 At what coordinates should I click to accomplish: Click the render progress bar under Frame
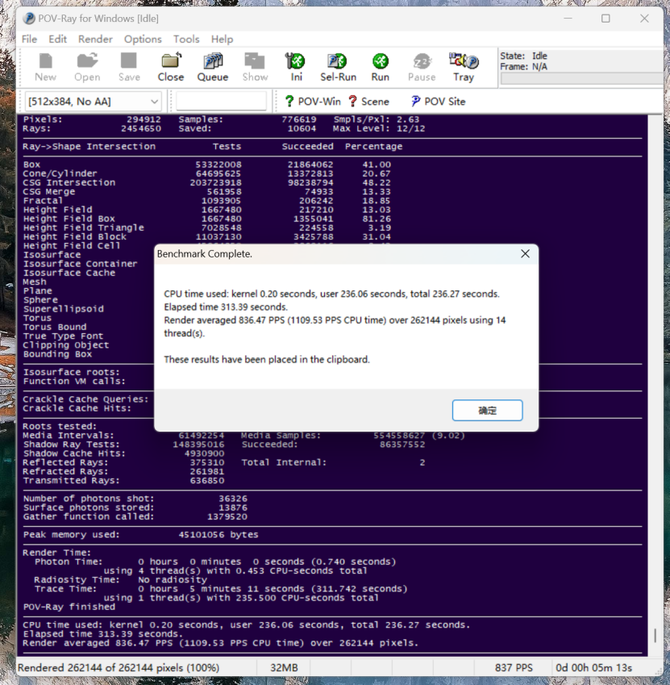tap(582, 79)
